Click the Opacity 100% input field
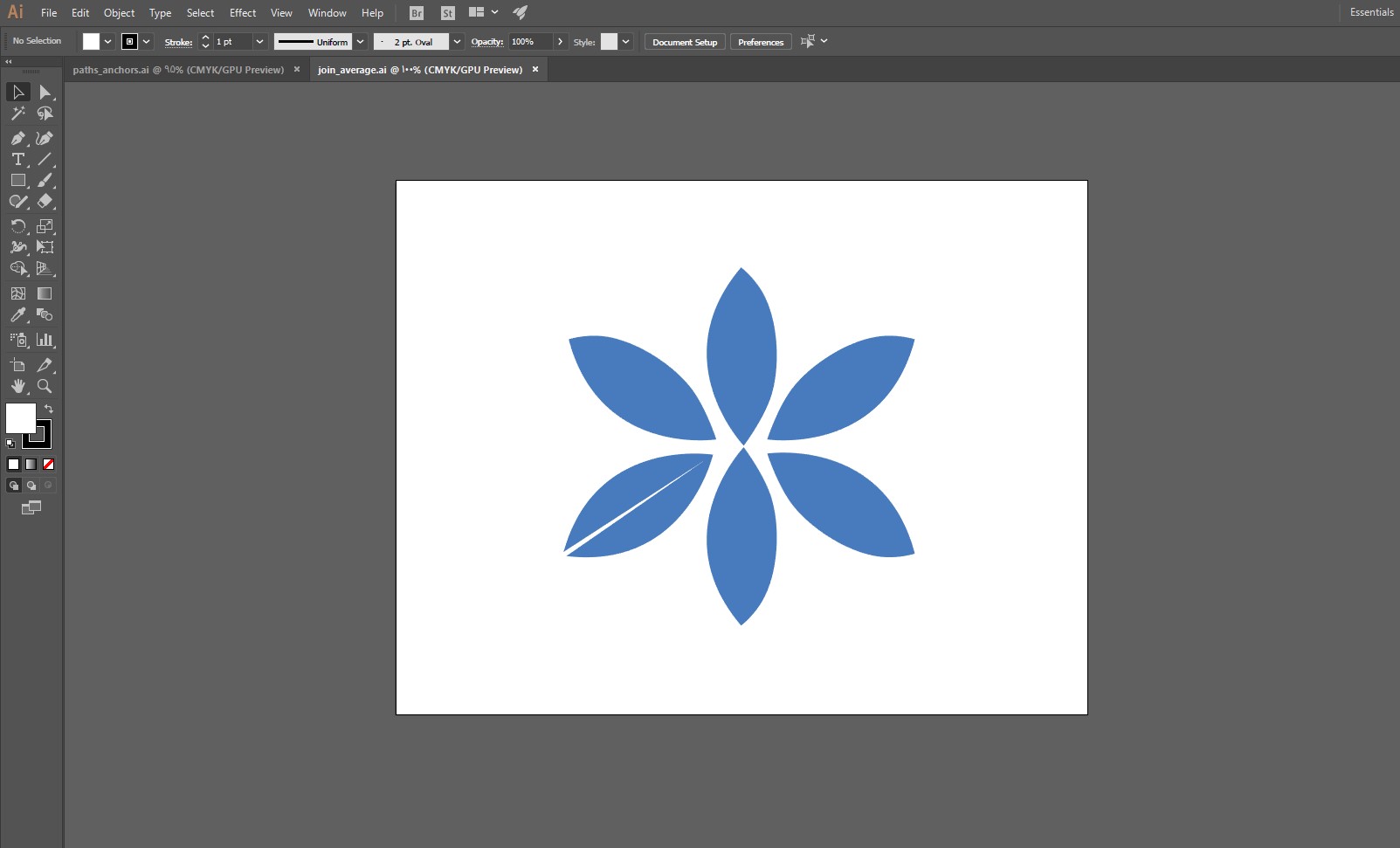Screen dimensions: 1400x848 click(x=531, y=42)
